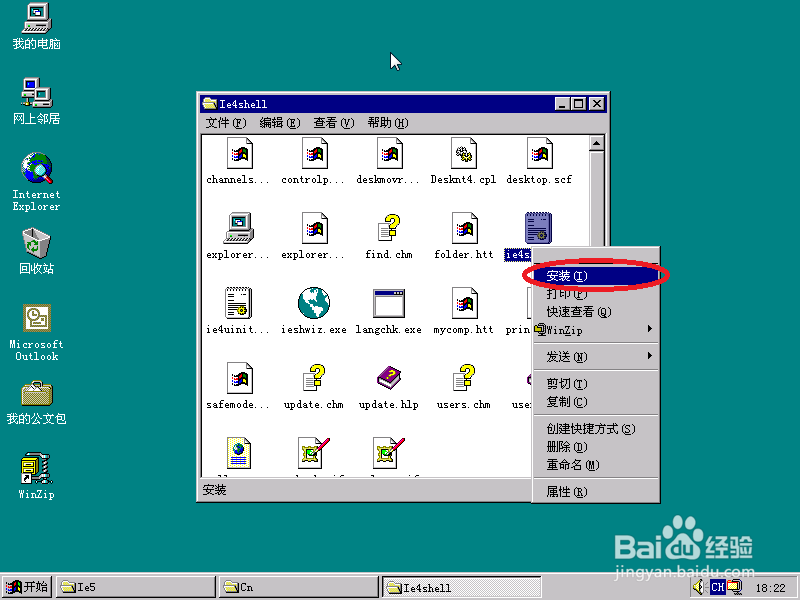Maximize the Ie4shell window
The width and height of the screenshot is (800, 600).
(578, 104)
